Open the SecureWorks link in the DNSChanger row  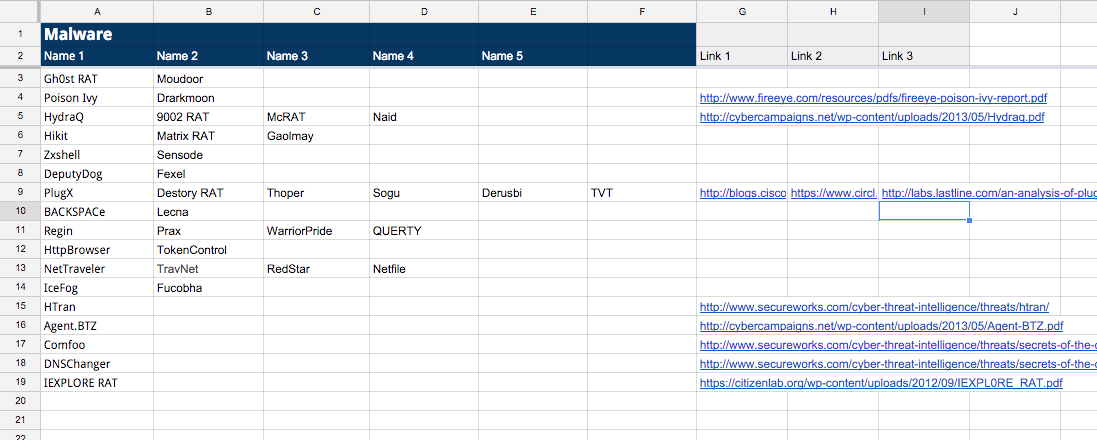point(898,364)
